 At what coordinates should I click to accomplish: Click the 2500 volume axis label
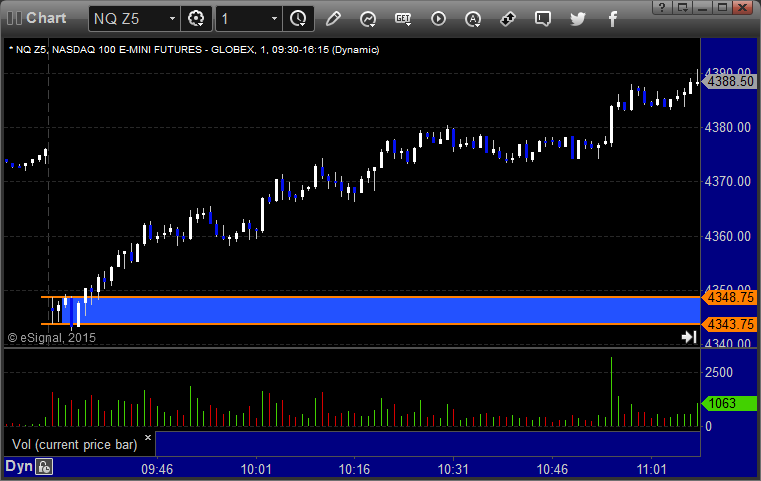coord(719,372)
